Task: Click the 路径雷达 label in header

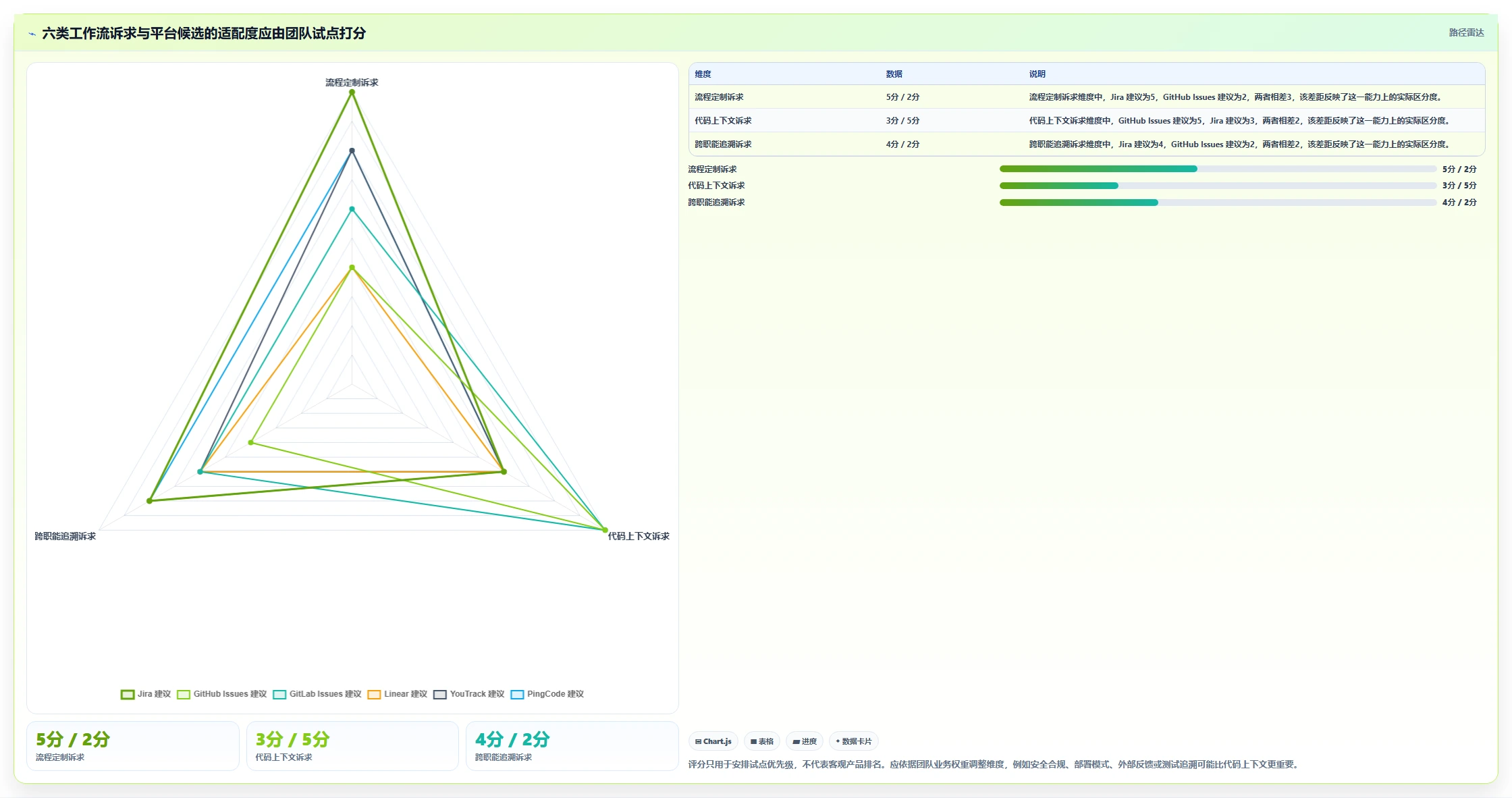Action: (1466, 32)
